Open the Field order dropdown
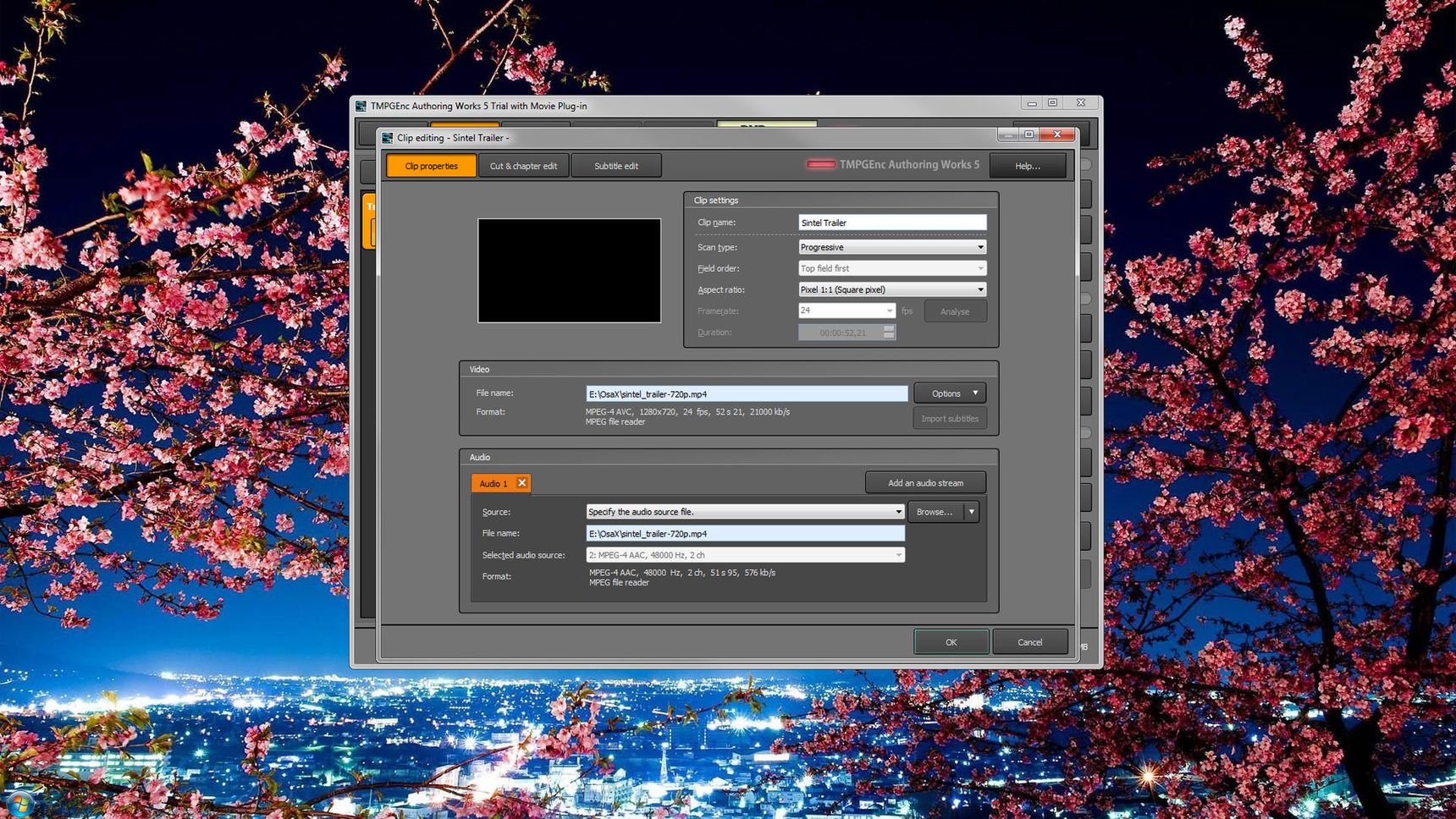Image resolution: width=1456 pixels, height=819 pixels. point(892,268)
